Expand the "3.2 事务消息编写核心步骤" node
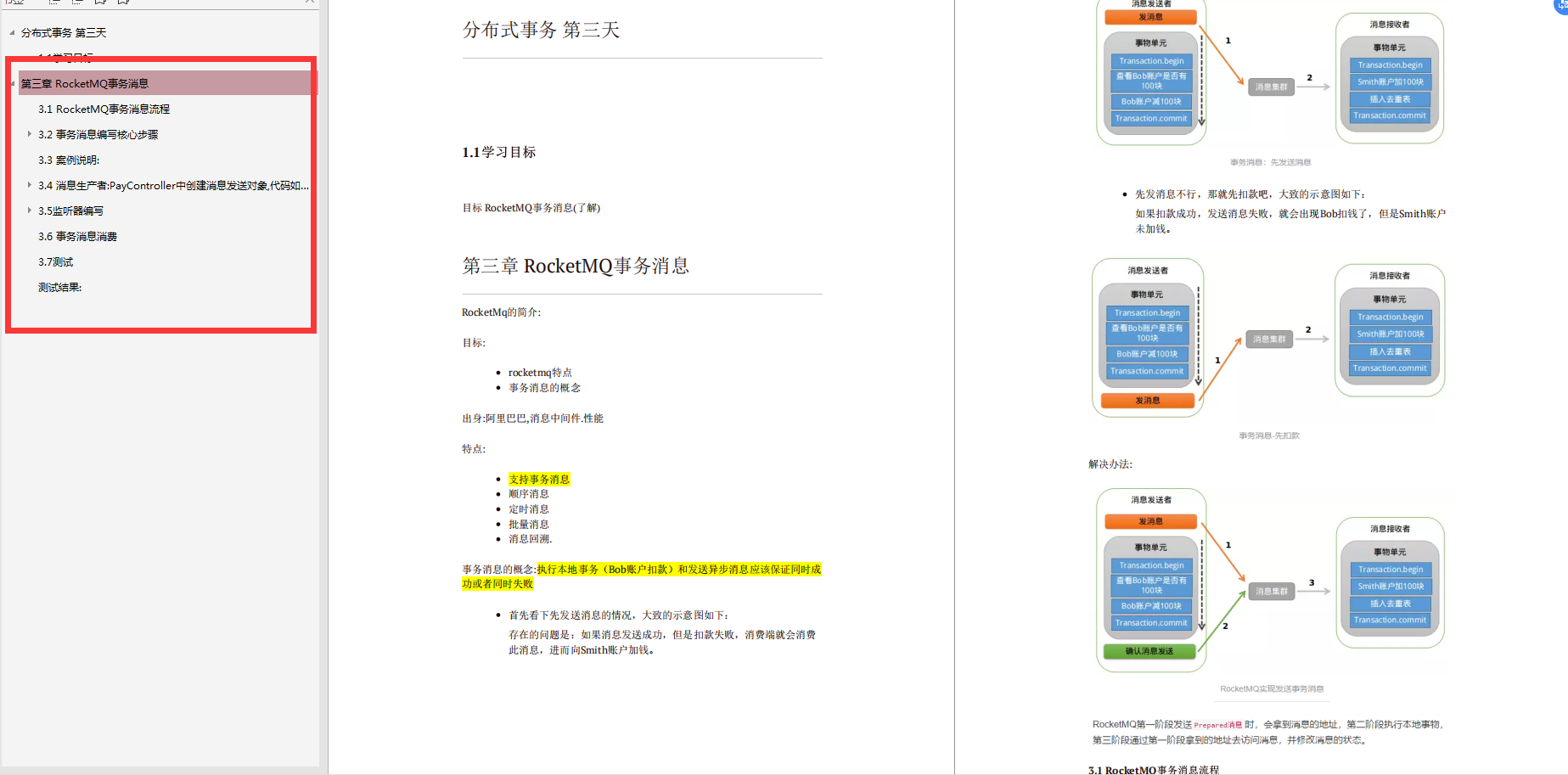Viewport: 1568px width, 775px height. click(31, 134)
